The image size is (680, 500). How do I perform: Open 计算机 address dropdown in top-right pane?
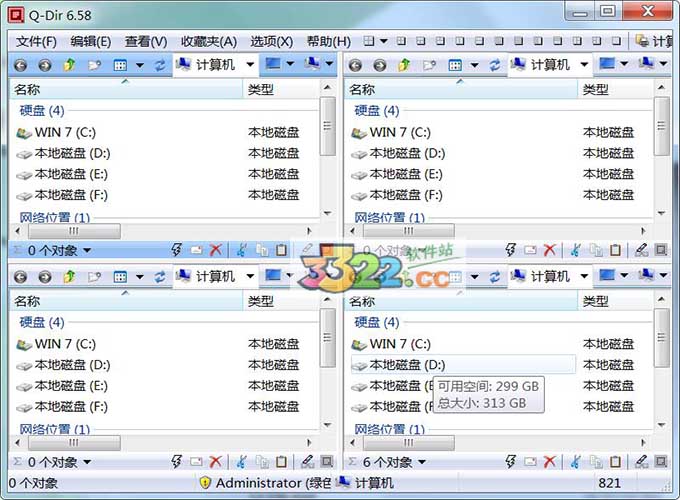(585, 65)
